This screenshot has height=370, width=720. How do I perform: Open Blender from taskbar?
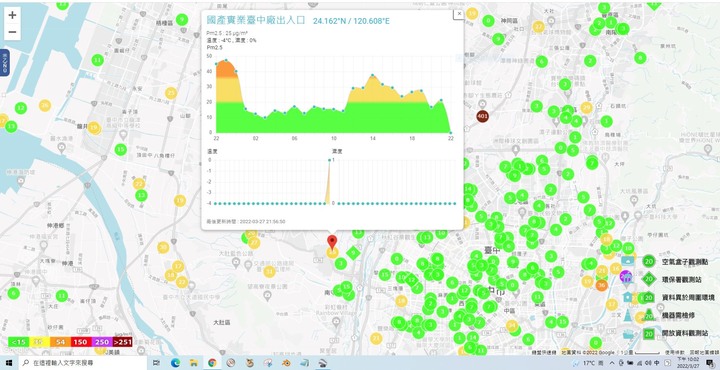coord(286,363)
